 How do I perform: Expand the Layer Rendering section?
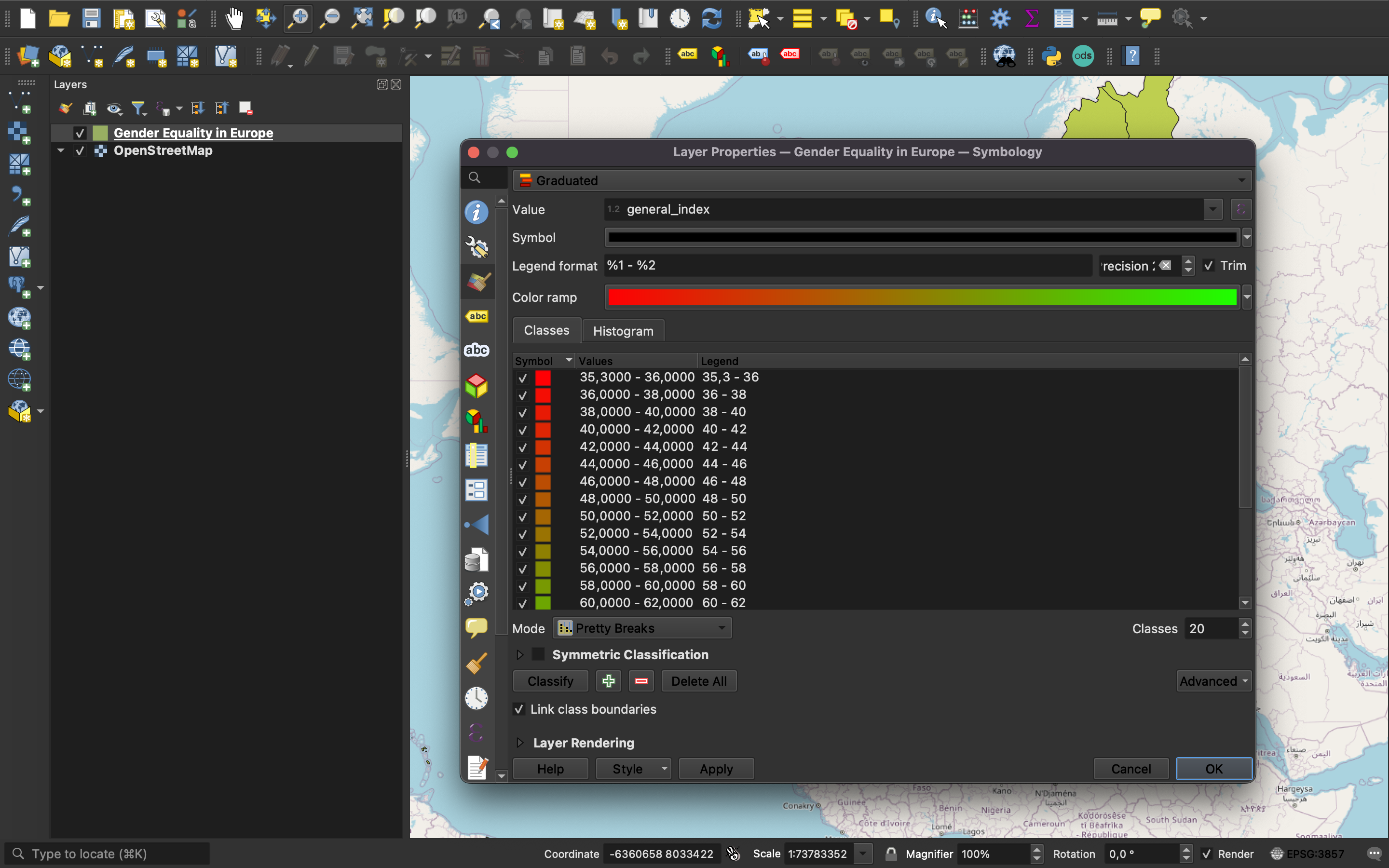tap(520, 742)
